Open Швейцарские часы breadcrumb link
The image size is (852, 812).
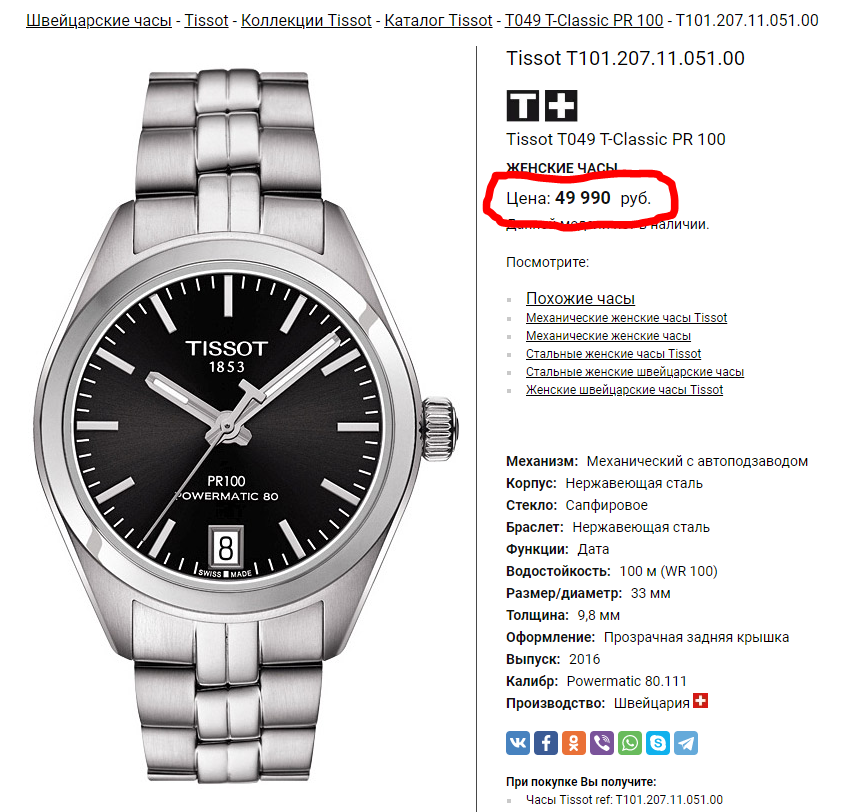(99, 21)
